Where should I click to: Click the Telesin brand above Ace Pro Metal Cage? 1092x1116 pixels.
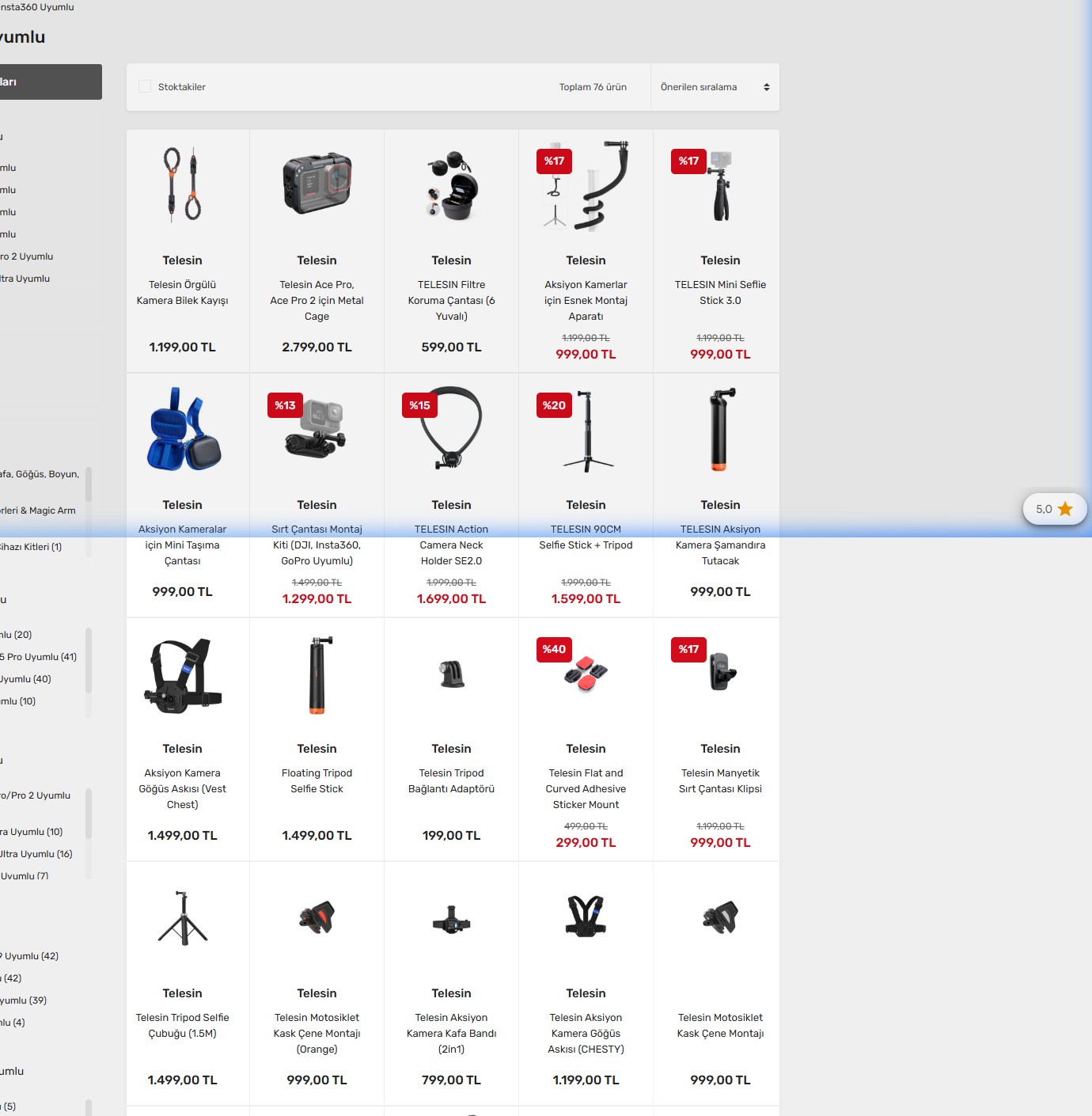coord(317,260)
